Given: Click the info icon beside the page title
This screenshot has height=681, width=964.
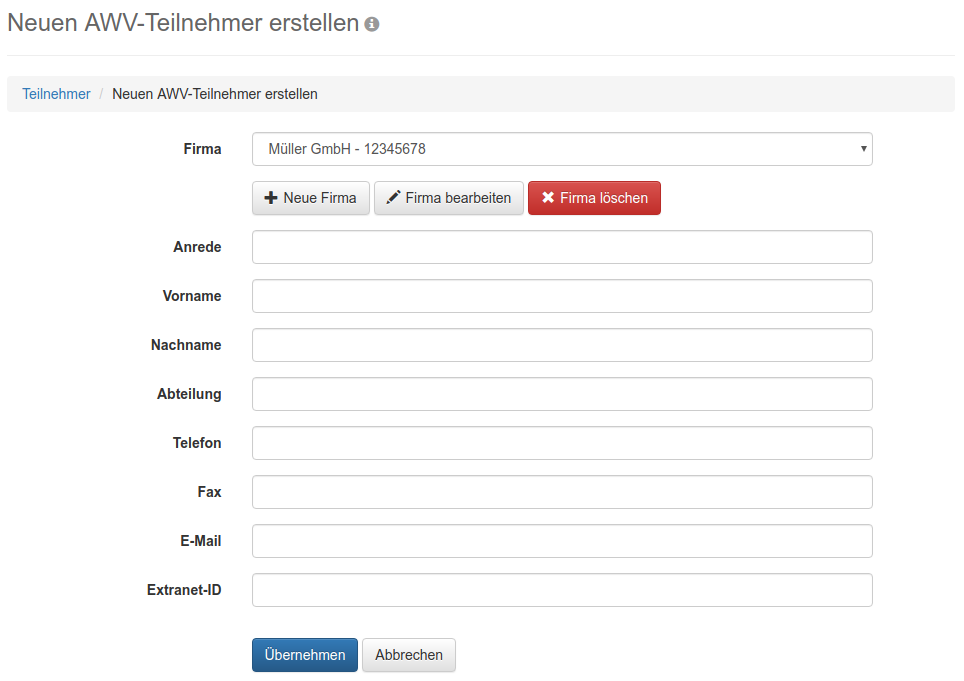Looking at the screenshot, I should (371, 24).
